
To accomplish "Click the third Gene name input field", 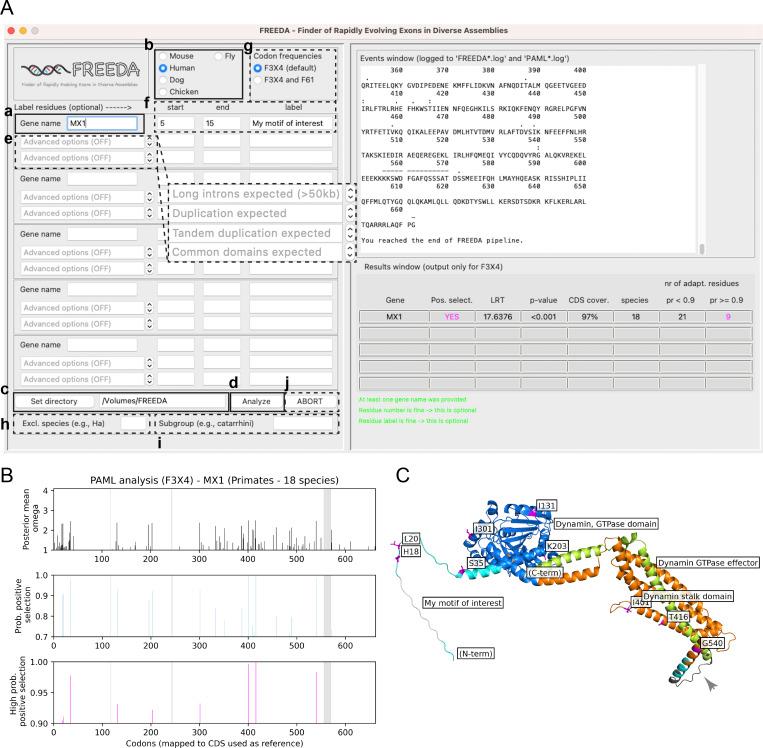I will (x=102, y=234).
